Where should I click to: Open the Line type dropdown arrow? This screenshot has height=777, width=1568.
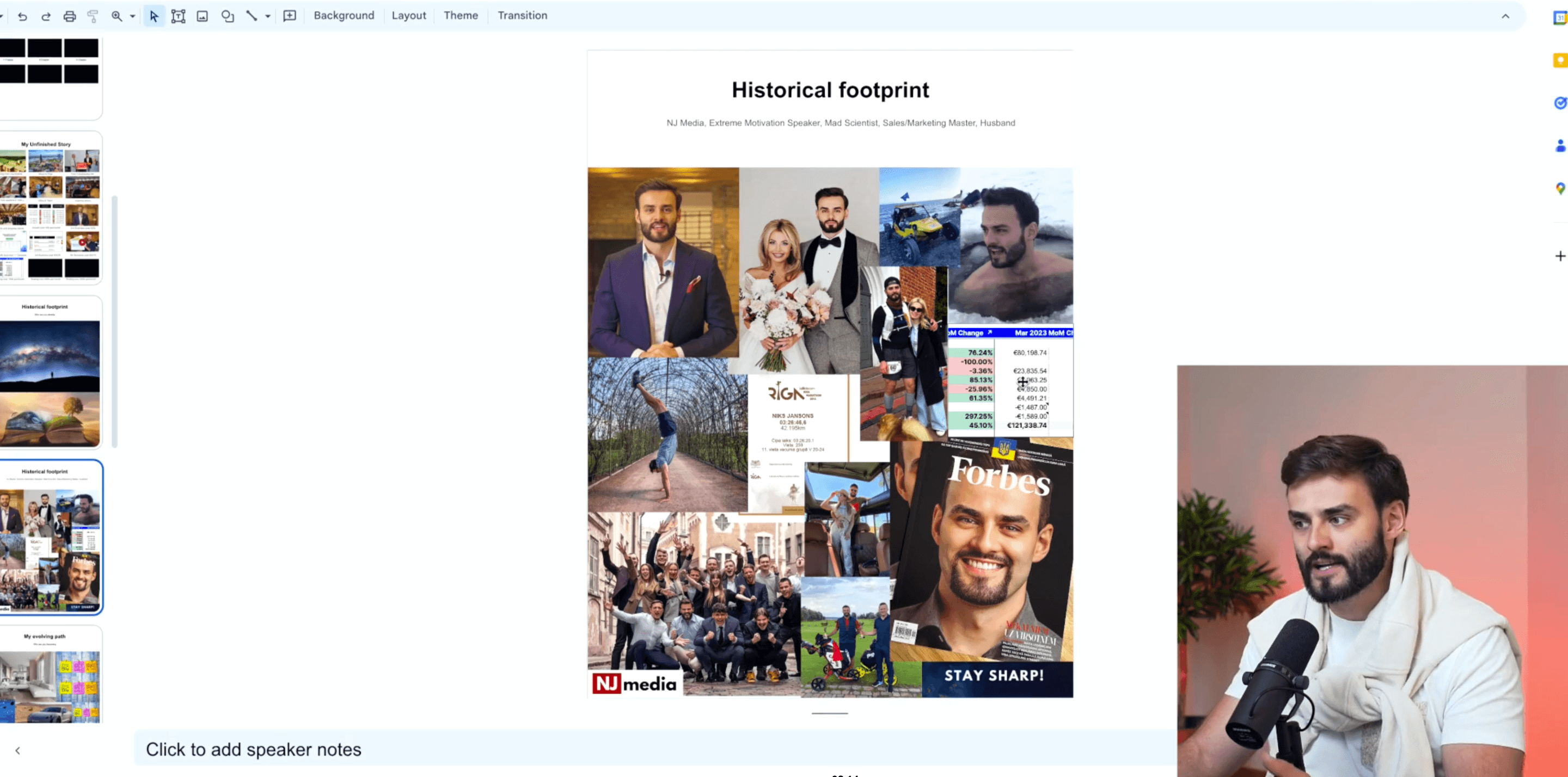pos(268,16)
